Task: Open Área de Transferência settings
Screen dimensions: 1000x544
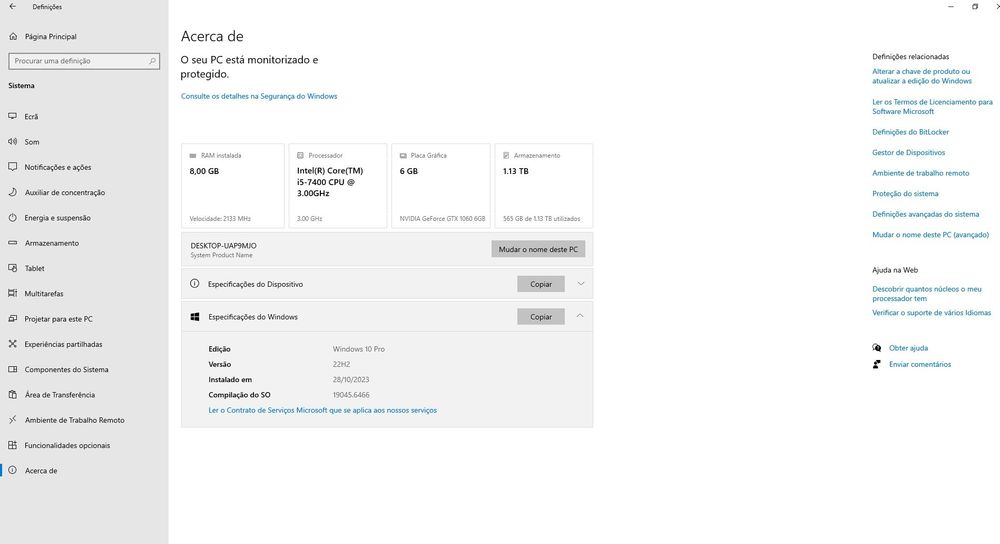Action: [x=59, y=394]
